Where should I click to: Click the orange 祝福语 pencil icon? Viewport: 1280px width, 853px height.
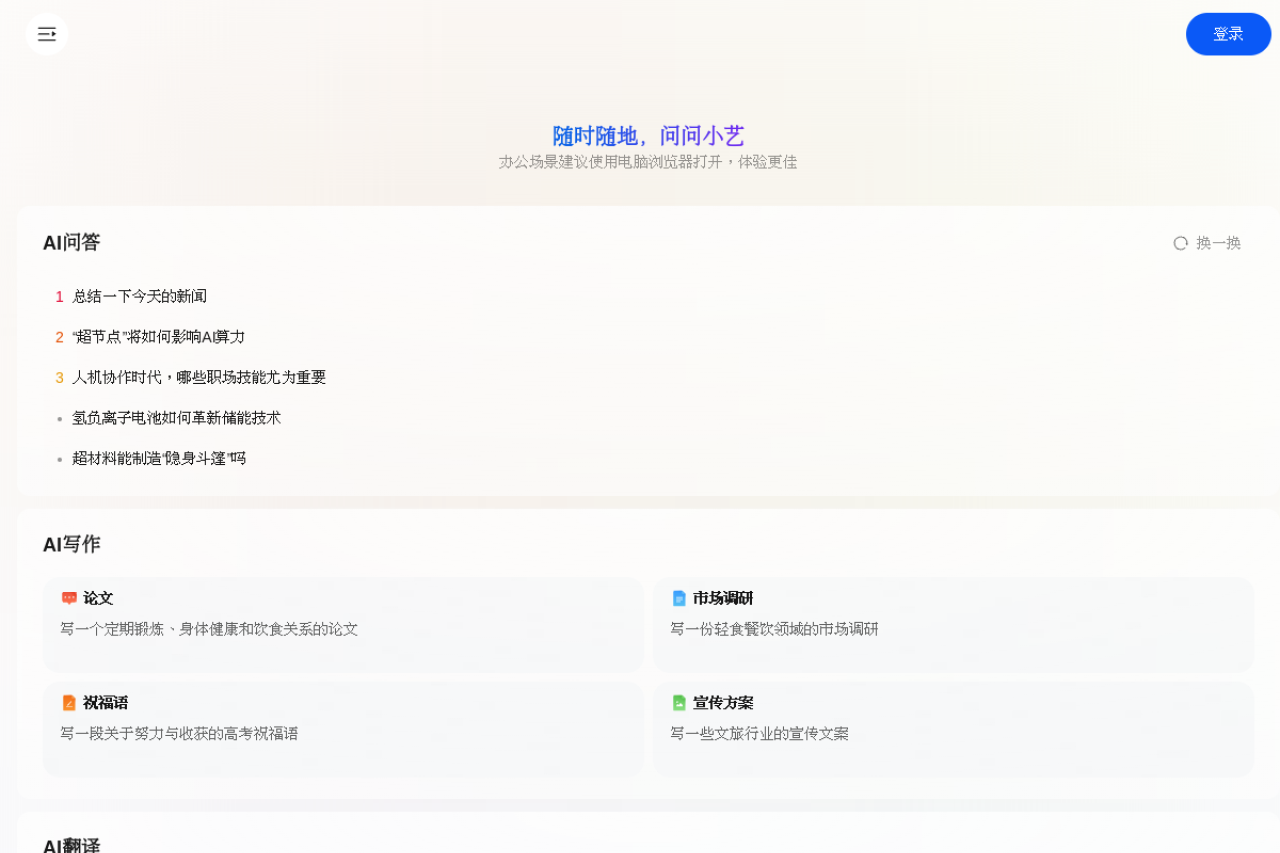click(69, 702)
